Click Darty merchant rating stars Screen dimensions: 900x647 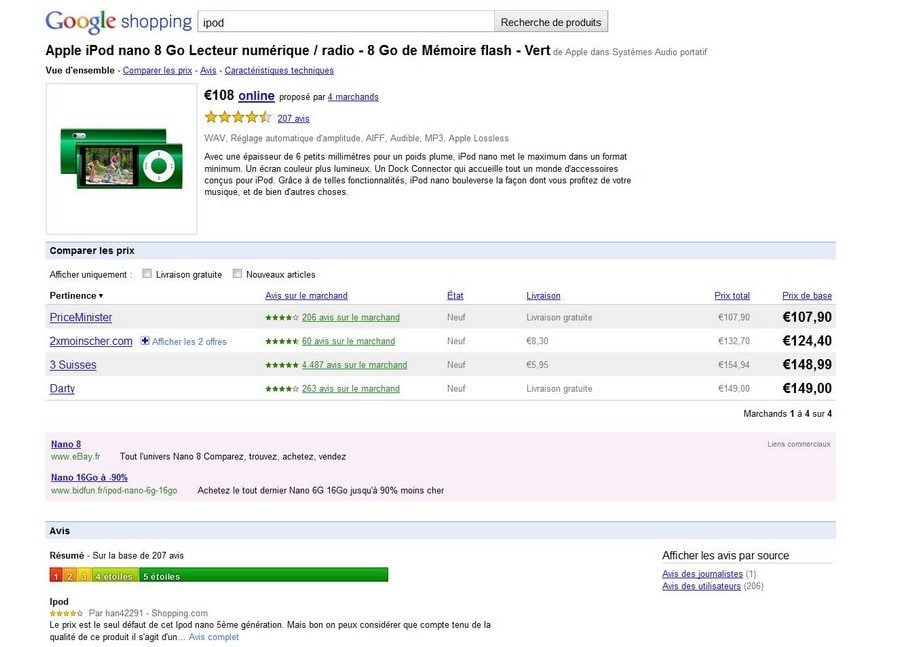[281, 389]
